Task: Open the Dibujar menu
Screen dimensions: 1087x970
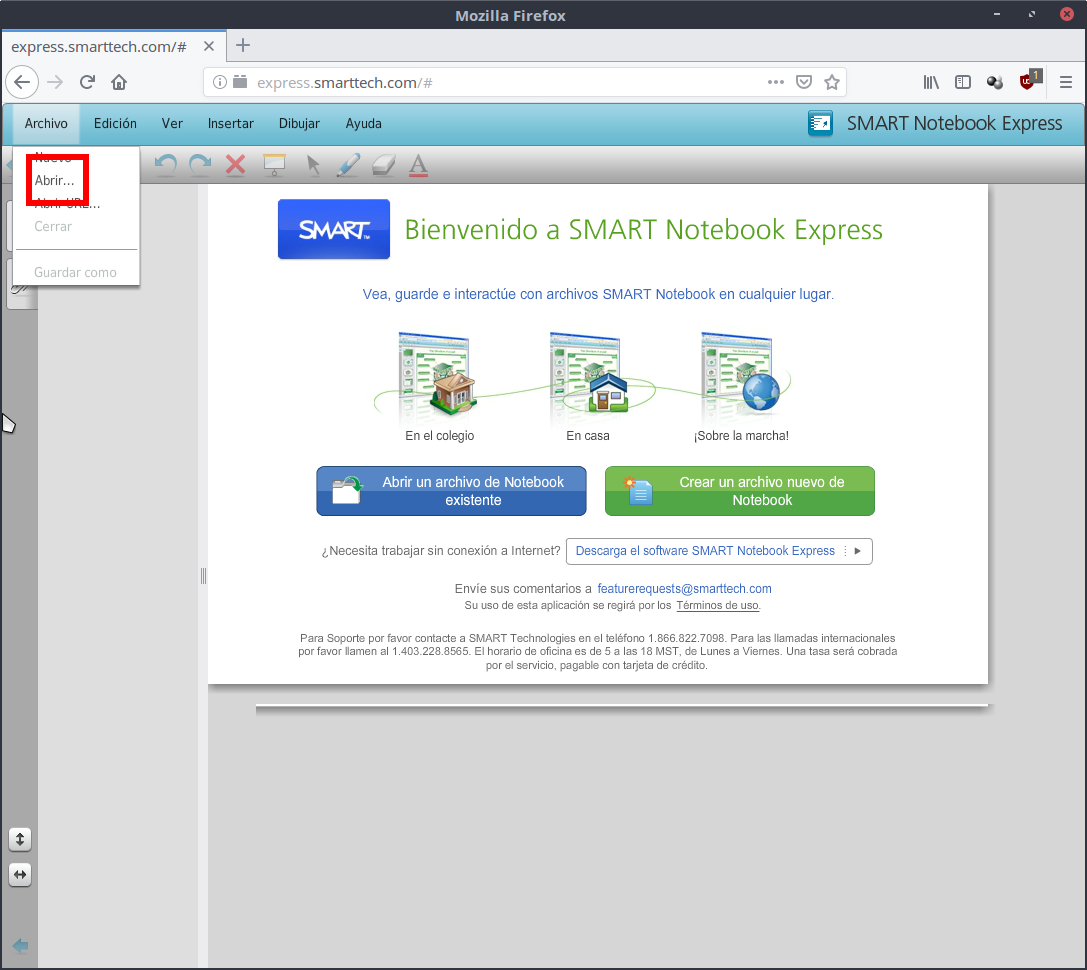Action: coord(299,124)
